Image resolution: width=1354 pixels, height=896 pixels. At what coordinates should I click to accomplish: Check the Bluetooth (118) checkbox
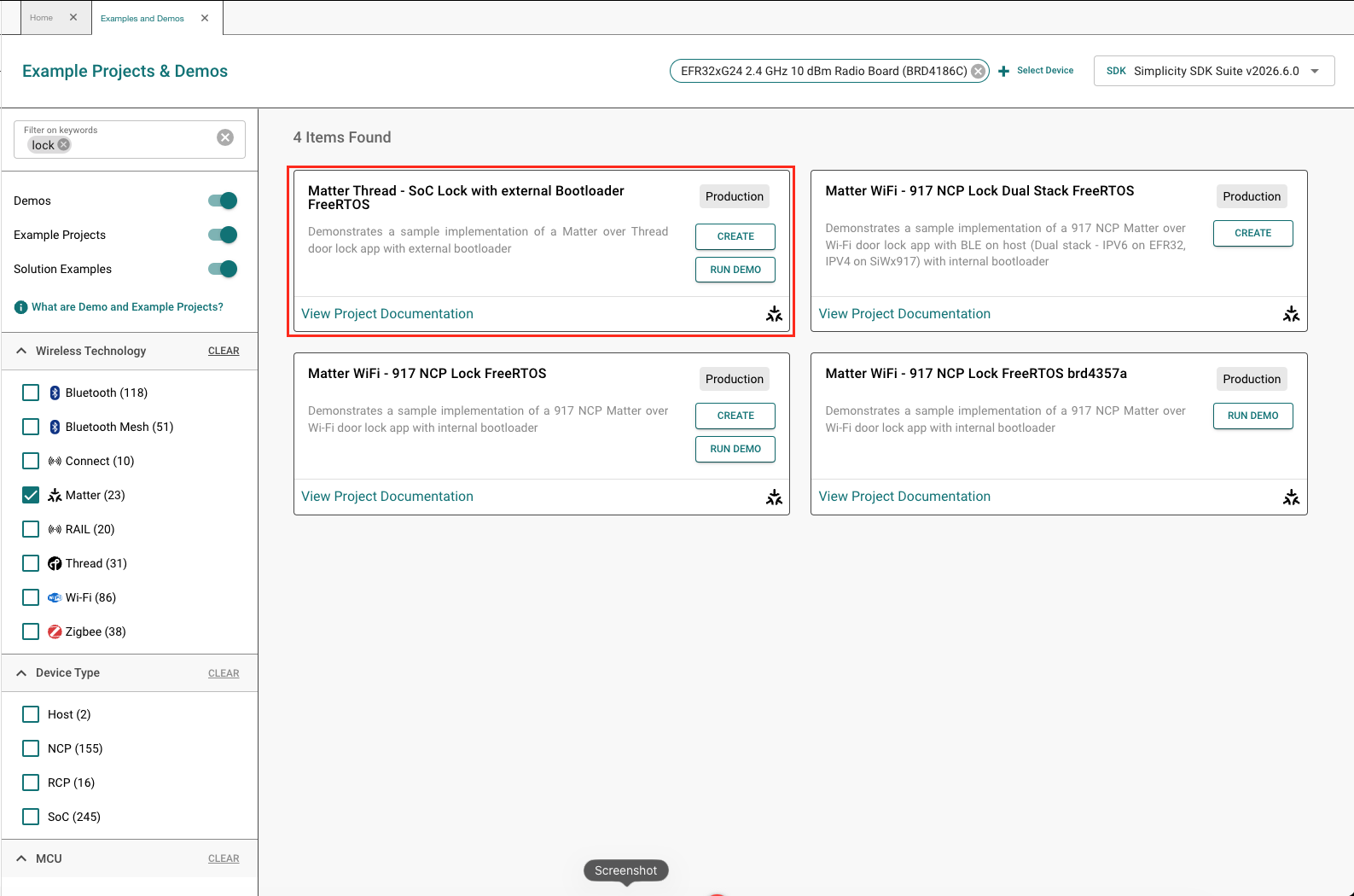31,393
